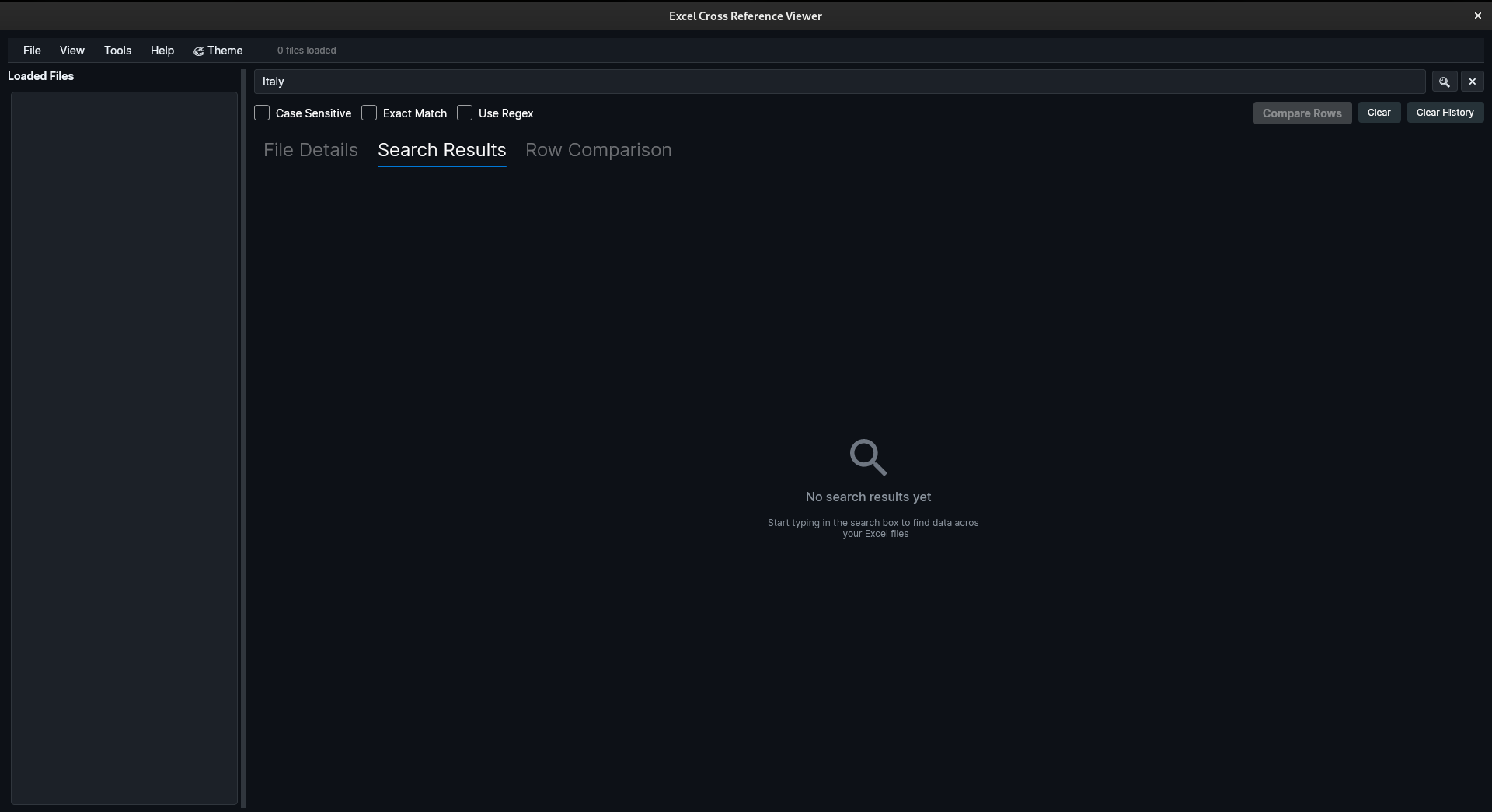
Task: Open the Help menu
Action: coord(162,51)
